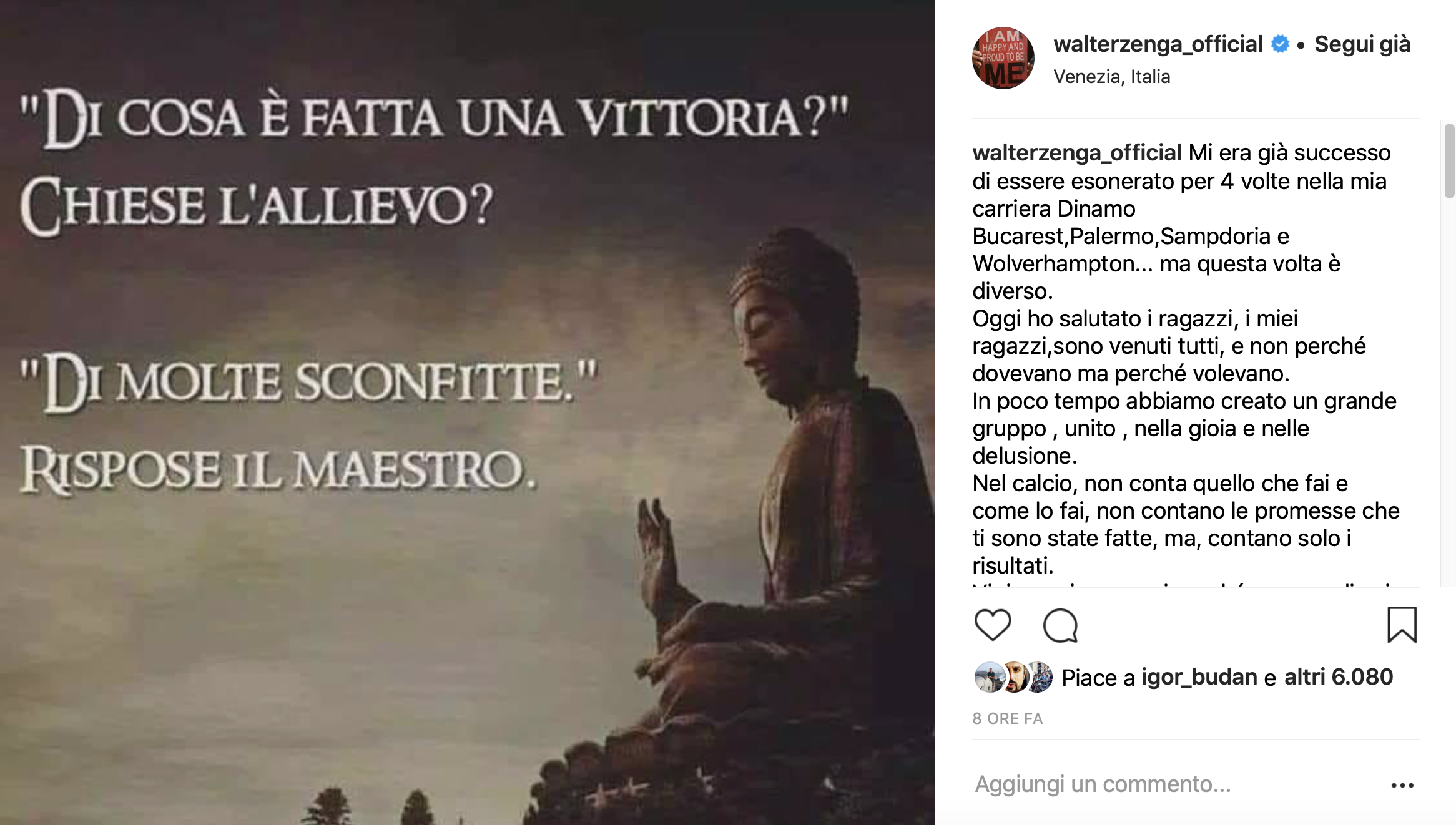Like the post with the heart icon
This screenshot has width=1456, height=825.
tap(992, 625)
